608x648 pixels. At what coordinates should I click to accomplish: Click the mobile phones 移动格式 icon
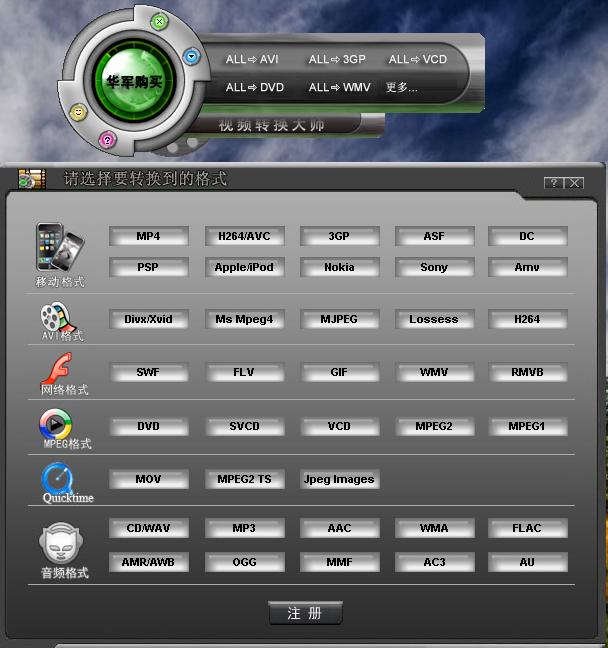(x=60, y=247)
